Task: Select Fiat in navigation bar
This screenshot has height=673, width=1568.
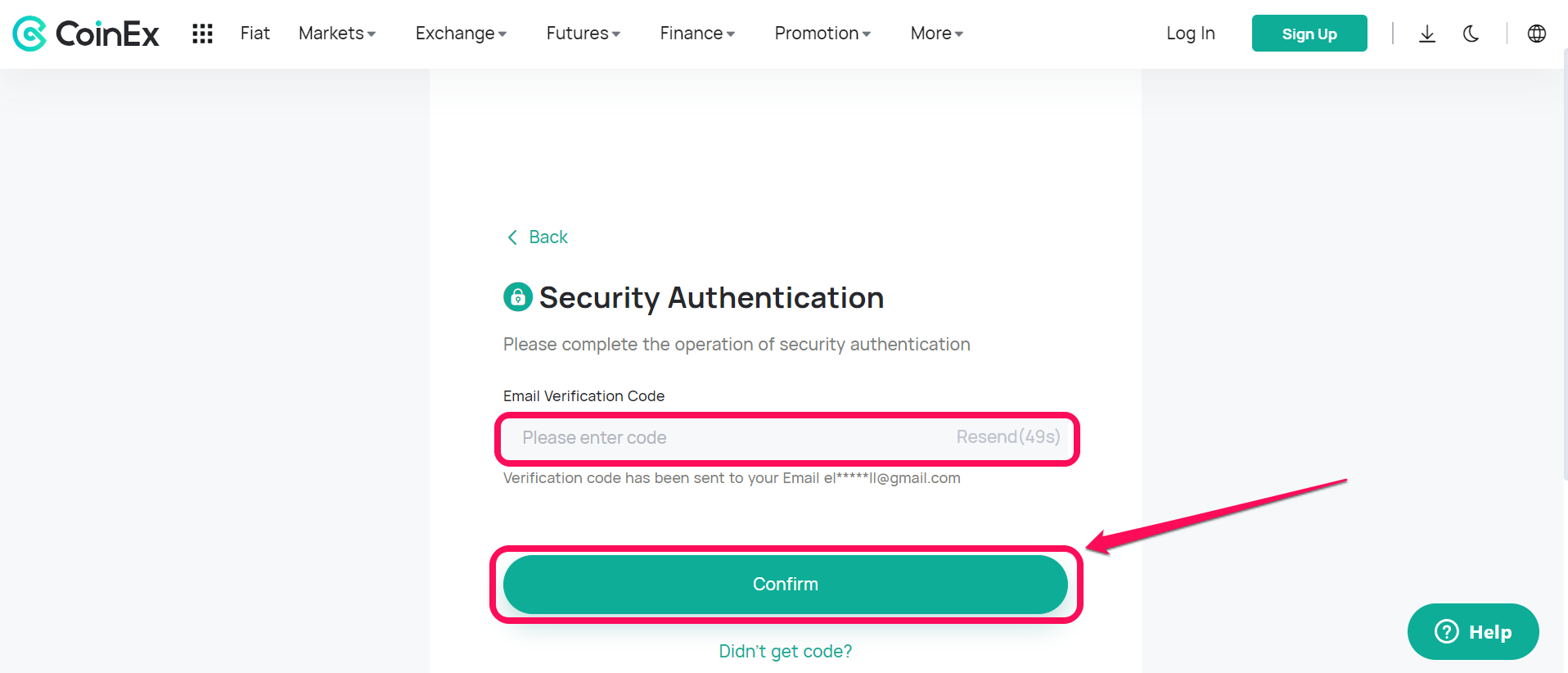Action: pos(255,34)
